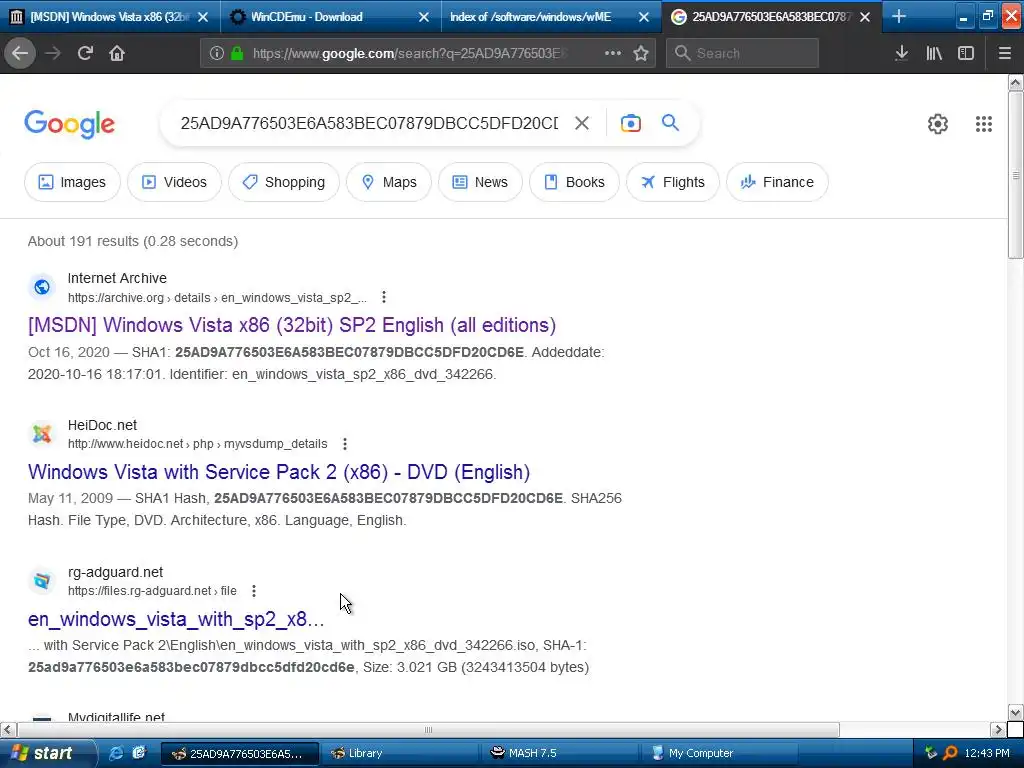This screenshot has width=1024, height=768.
Task: Open MSDN Windows Vista x86 SP2 English result
Action: [292, 325]
